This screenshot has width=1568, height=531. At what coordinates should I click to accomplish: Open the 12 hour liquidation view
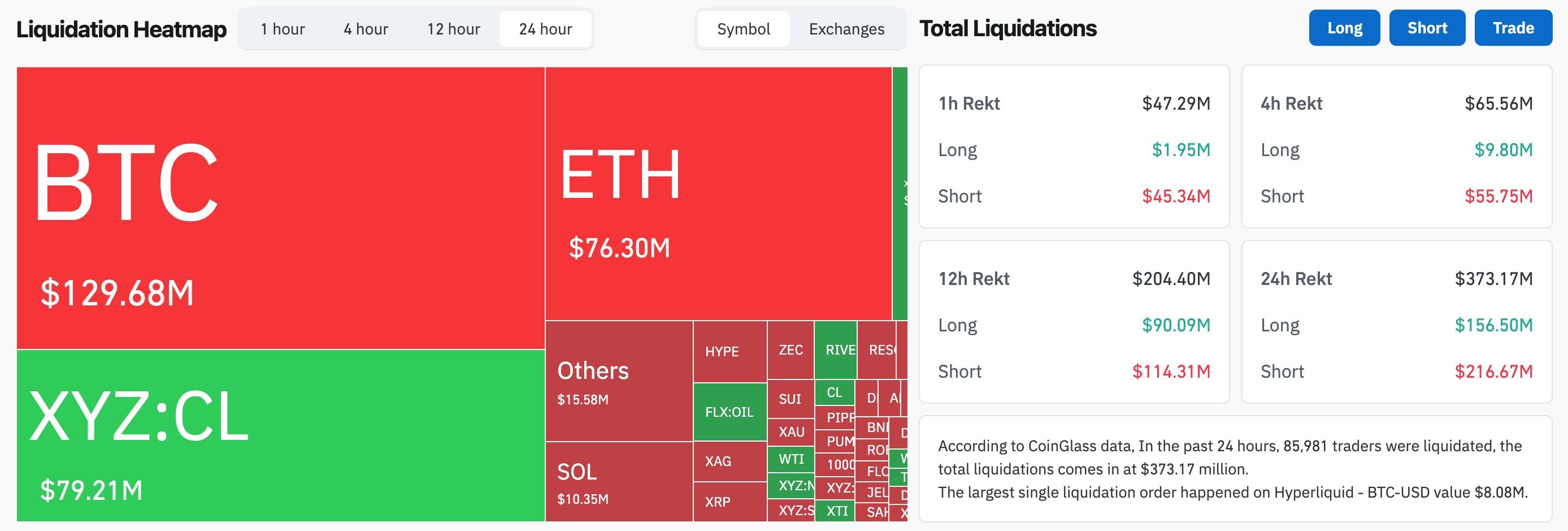[453, 28]
